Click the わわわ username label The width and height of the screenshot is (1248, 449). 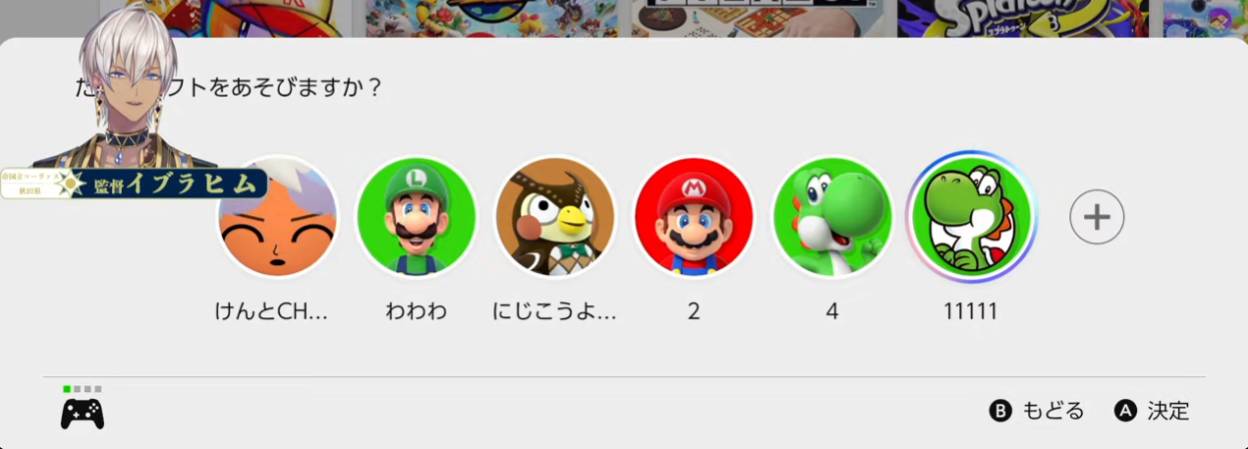[416, 312]
